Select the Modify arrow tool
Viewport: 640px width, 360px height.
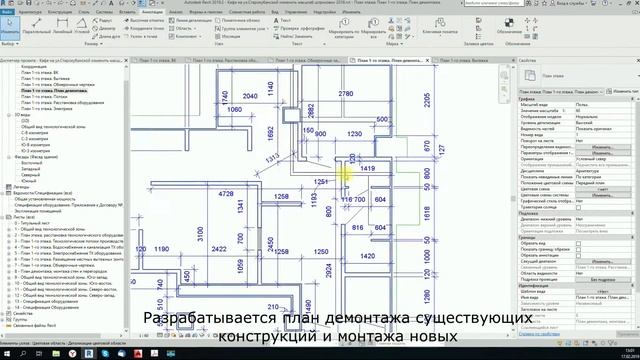9,27
